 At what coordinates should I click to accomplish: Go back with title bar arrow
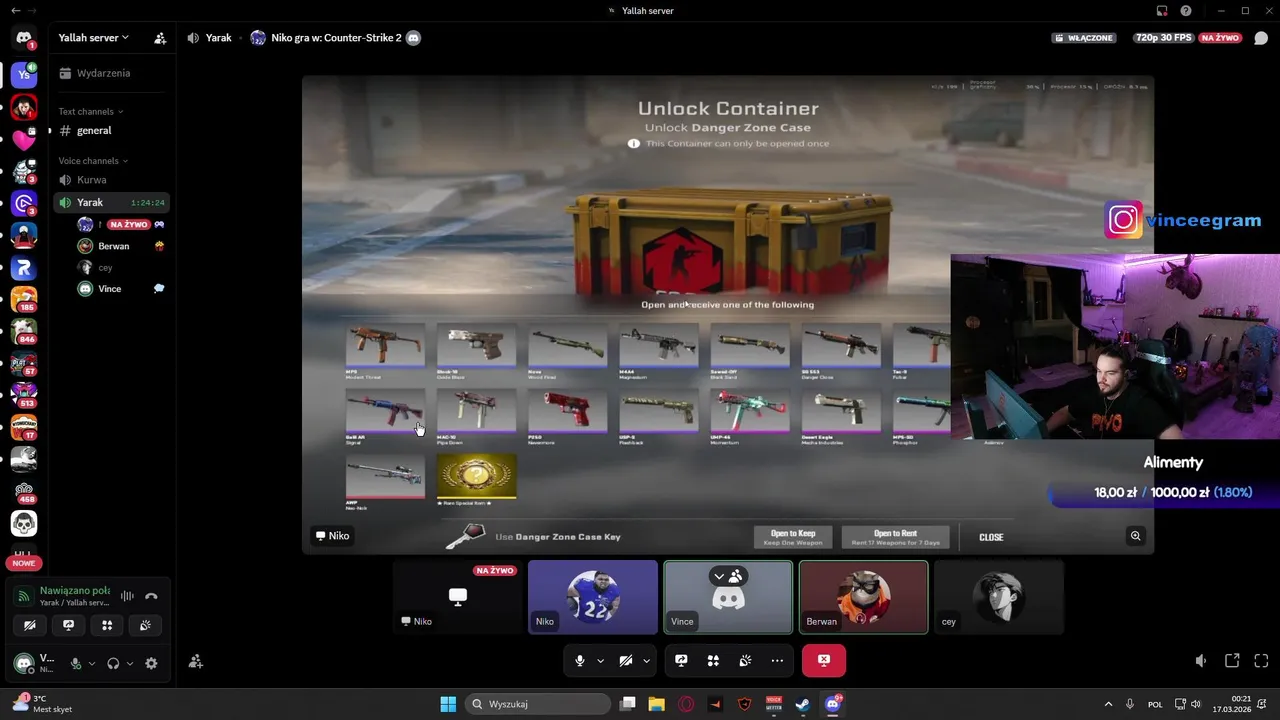coord(14,10)
